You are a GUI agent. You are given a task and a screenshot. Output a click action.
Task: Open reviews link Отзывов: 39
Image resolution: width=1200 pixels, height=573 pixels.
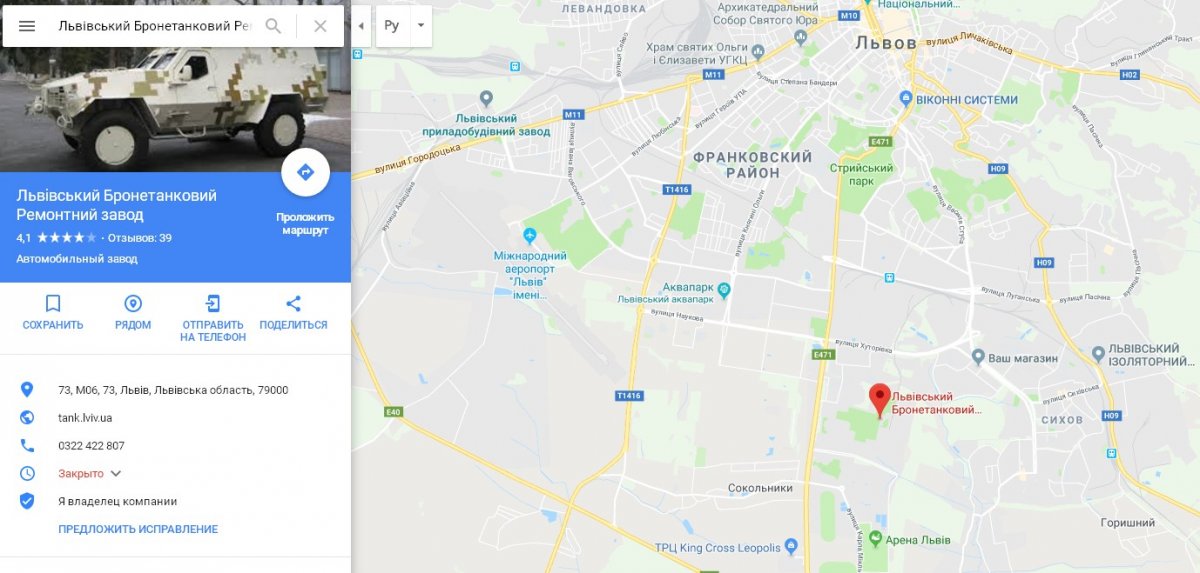coord(140,238)
